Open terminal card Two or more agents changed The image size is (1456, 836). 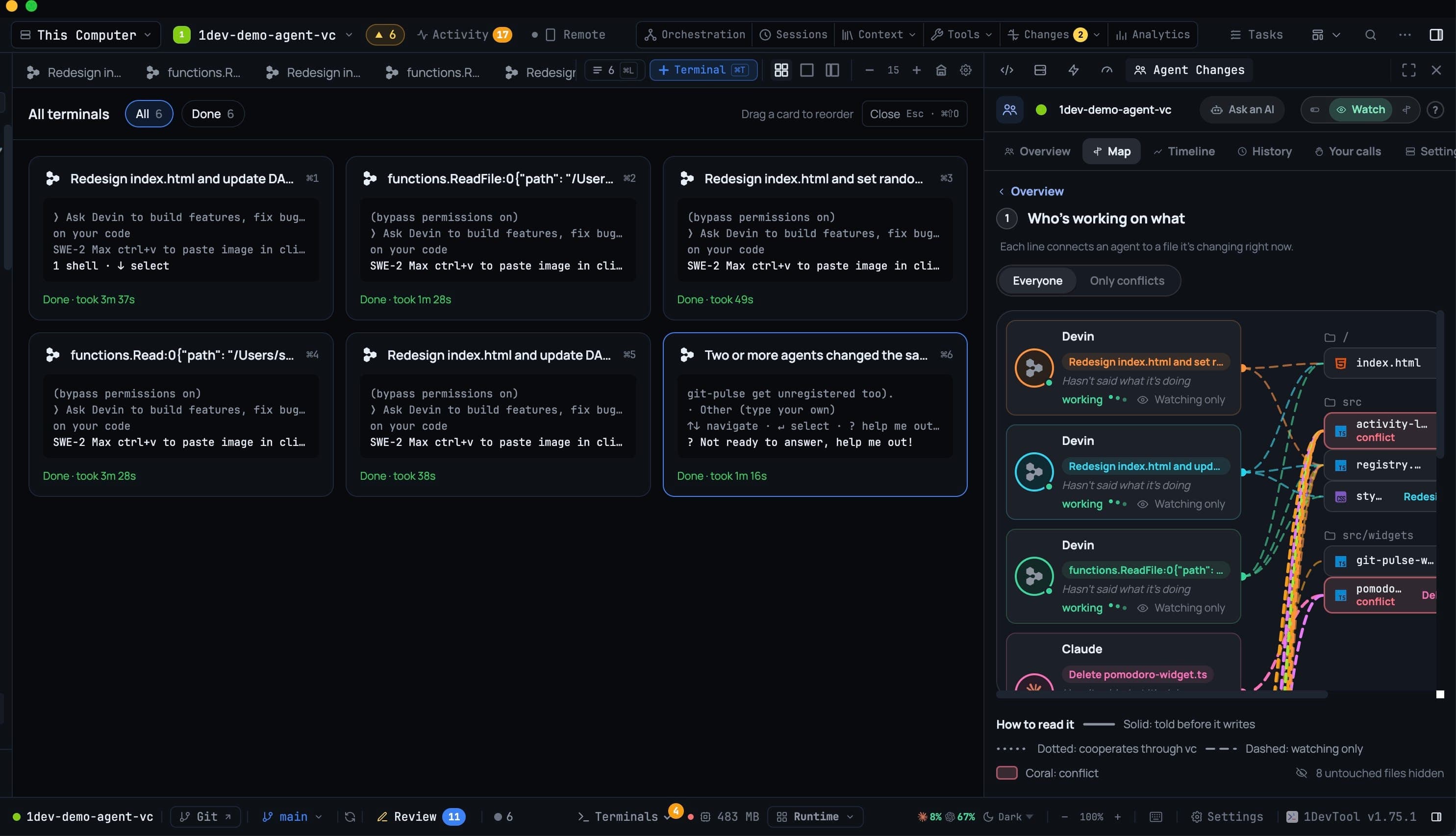814,415
